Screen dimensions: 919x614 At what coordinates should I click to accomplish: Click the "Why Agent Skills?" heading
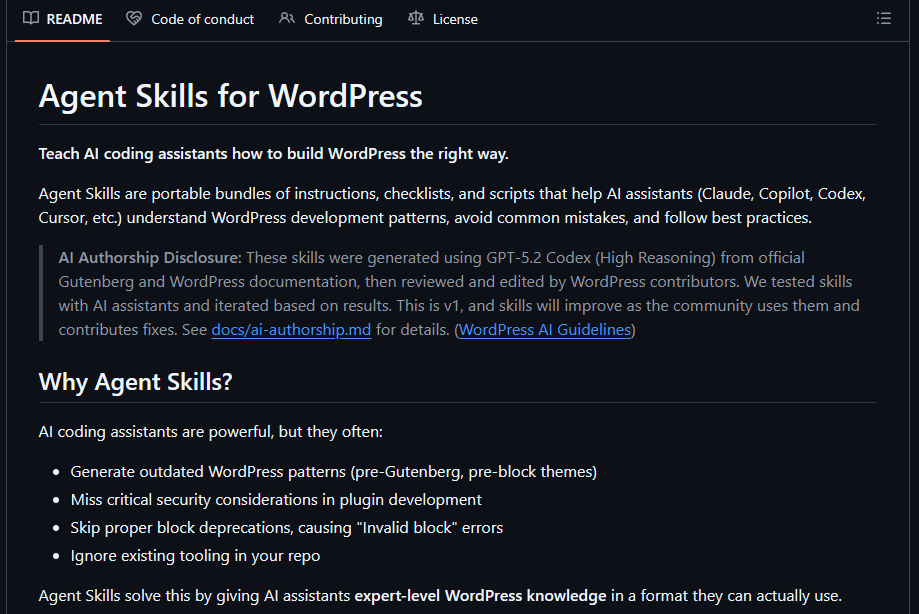[x=135, y=381]
